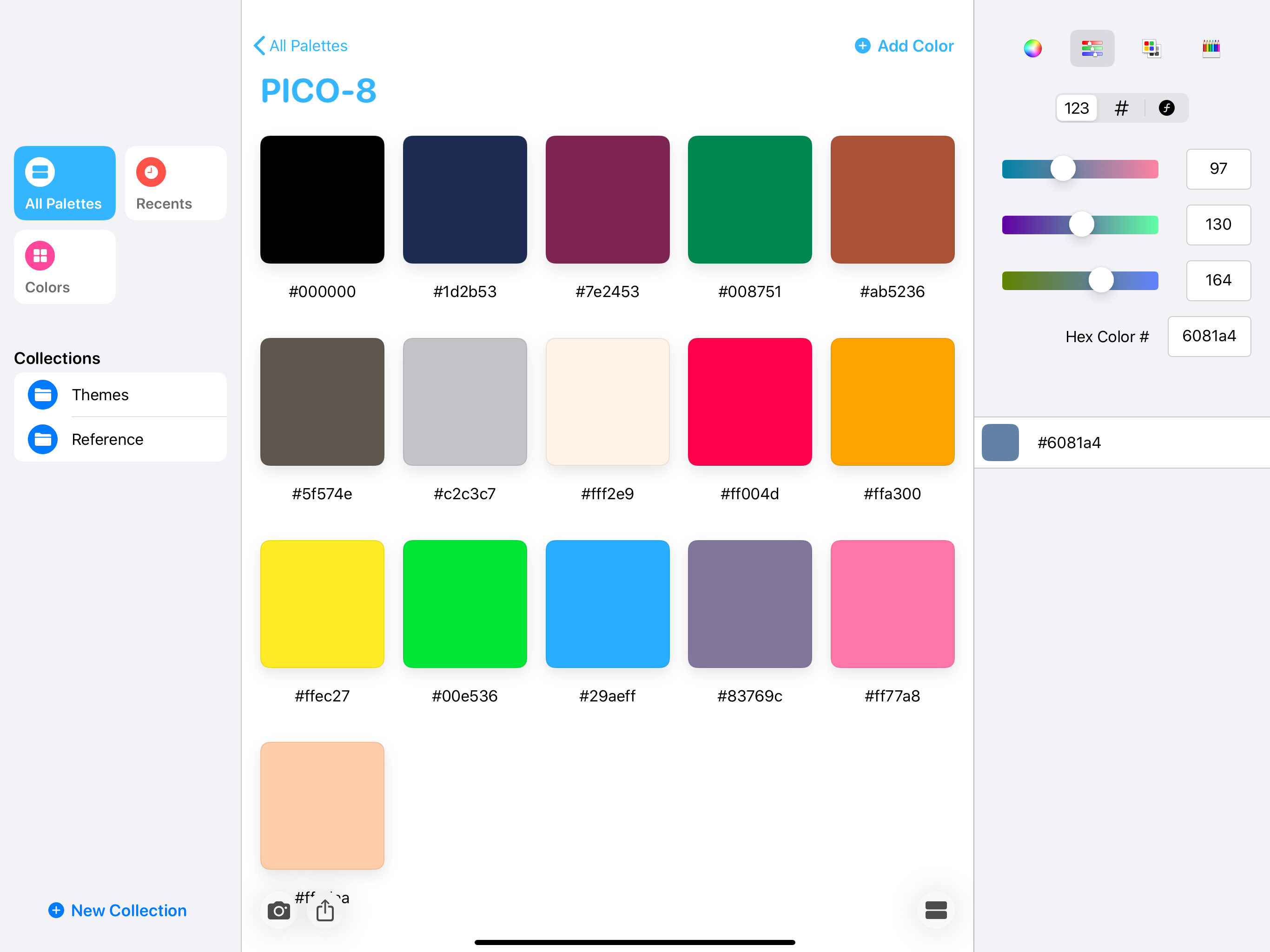
Task: Switch to hash hexadecimal value mode
Action: point(1121,108)
